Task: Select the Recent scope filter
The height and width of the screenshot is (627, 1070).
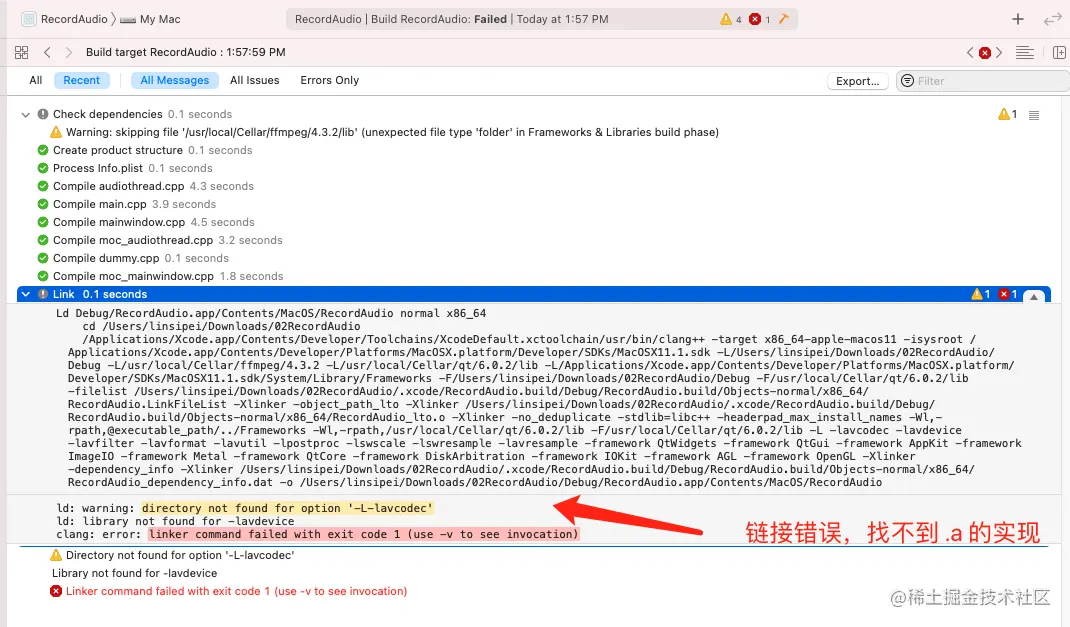Action: pyautogui.click(x=81, y=80)
